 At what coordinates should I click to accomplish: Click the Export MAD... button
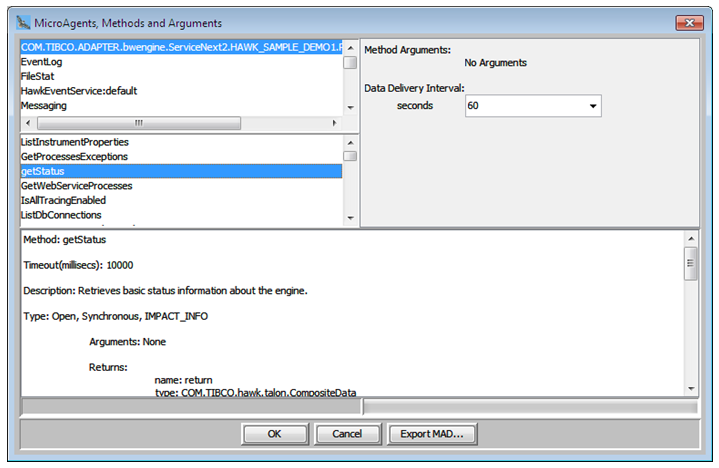[432, 434]
